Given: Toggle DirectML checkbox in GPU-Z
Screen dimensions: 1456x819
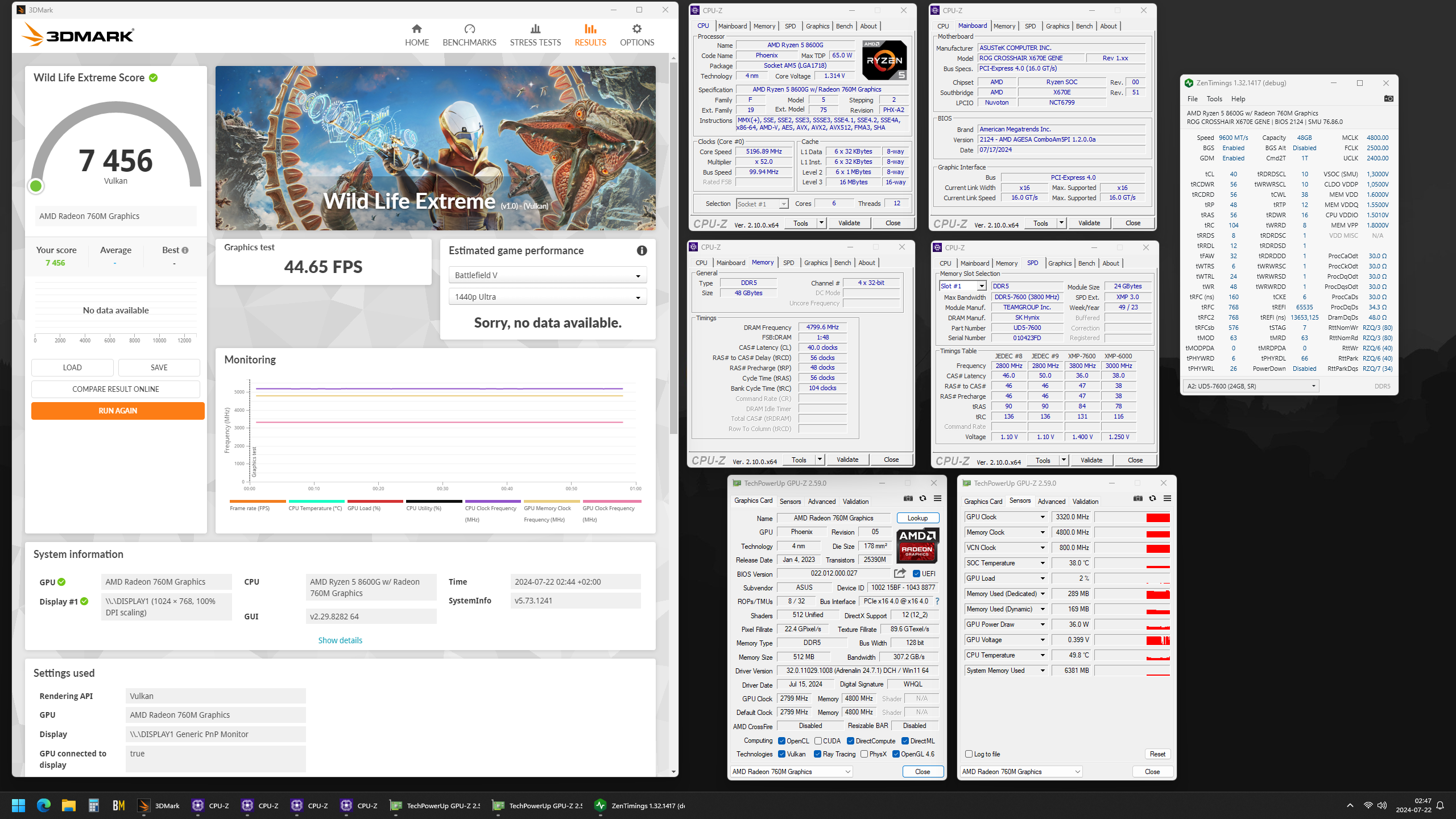Looking at the screenshot, I should [905, 741].
